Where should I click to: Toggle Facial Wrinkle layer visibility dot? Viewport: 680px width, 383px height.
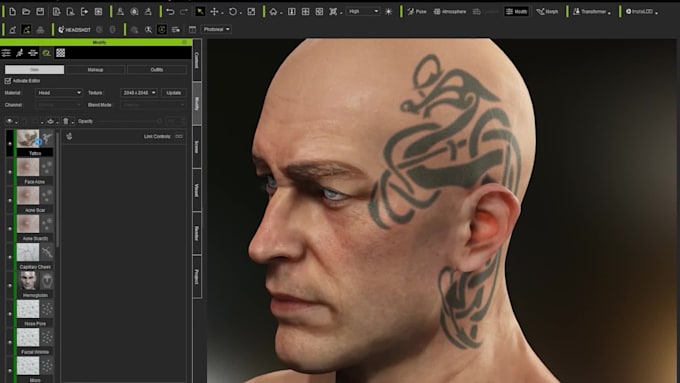click(x=10, y=342)
